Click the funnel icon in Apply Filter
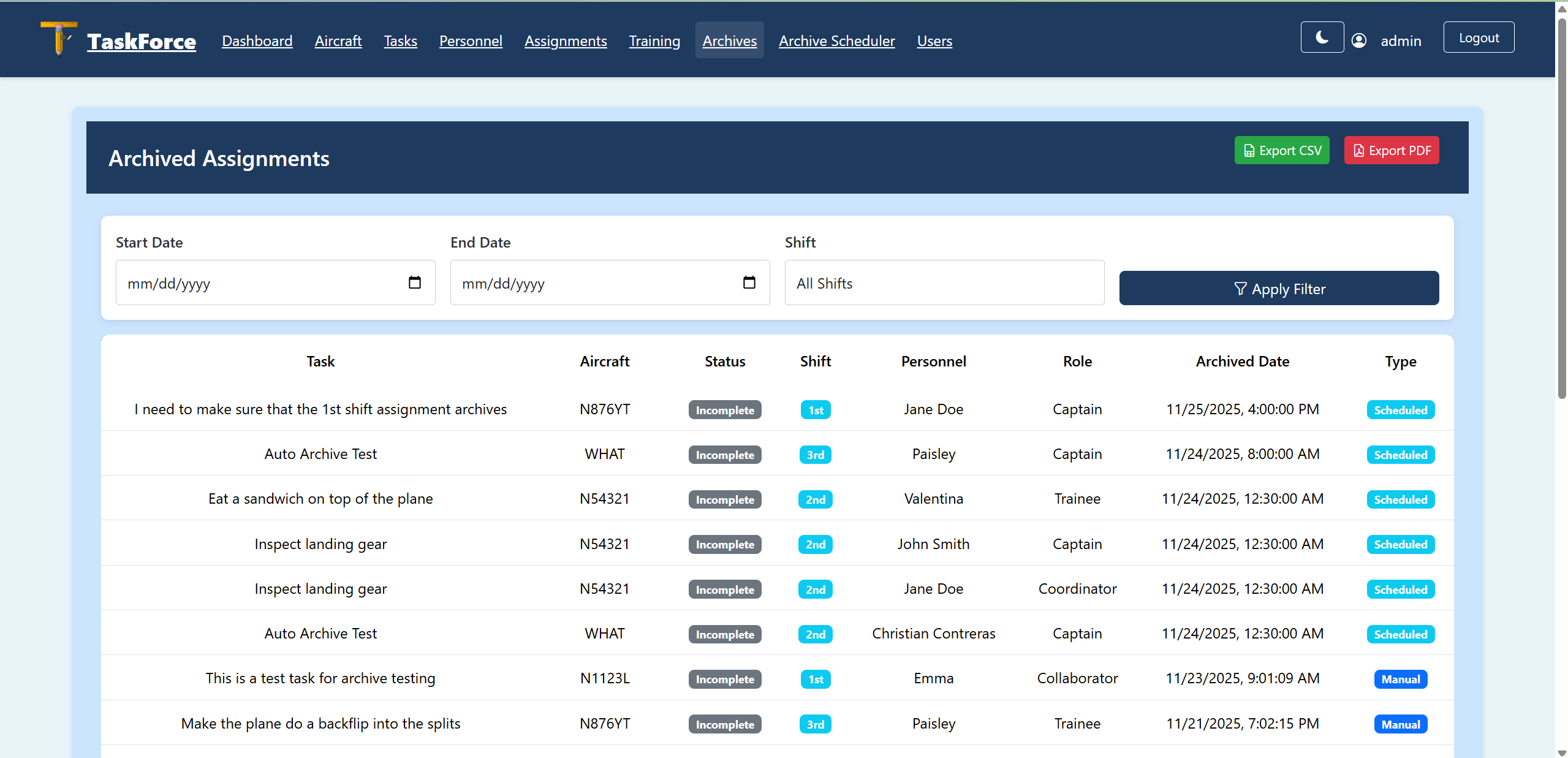Screen dimensions: 1568x758 pos(1240,289)
